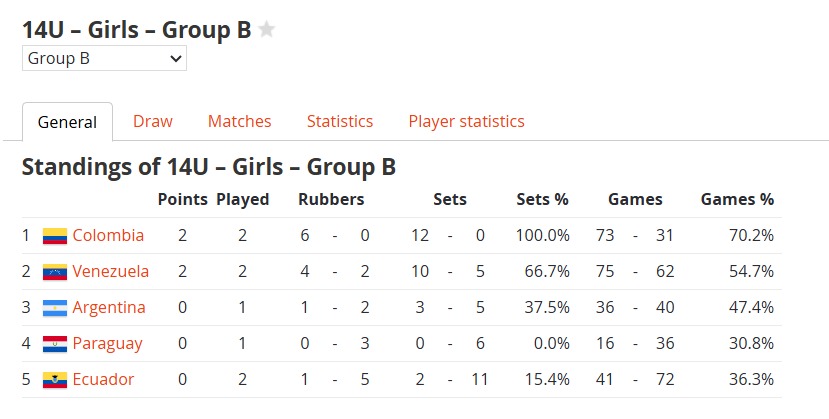Switch to the Matches tab
The width and height of the screenshot is (829, 419).
point(240,121)
